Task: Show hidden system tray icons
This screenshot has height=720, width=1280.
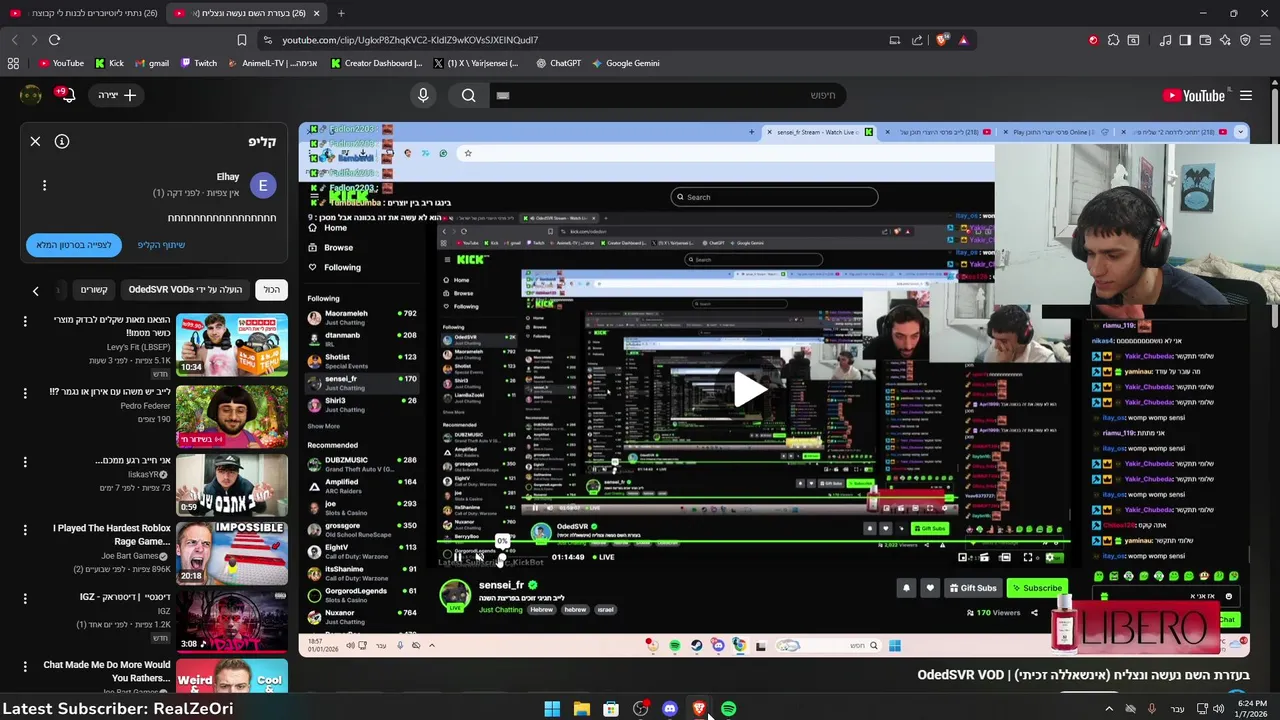Action: pyautogui.click(x=1108, y=709)
